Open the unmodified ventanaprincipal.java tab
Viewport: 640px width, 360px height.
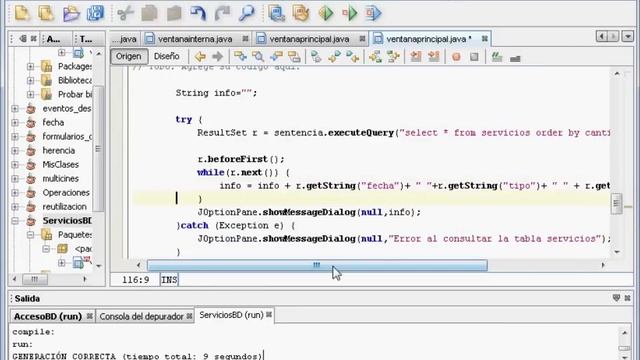coord(309,39)
